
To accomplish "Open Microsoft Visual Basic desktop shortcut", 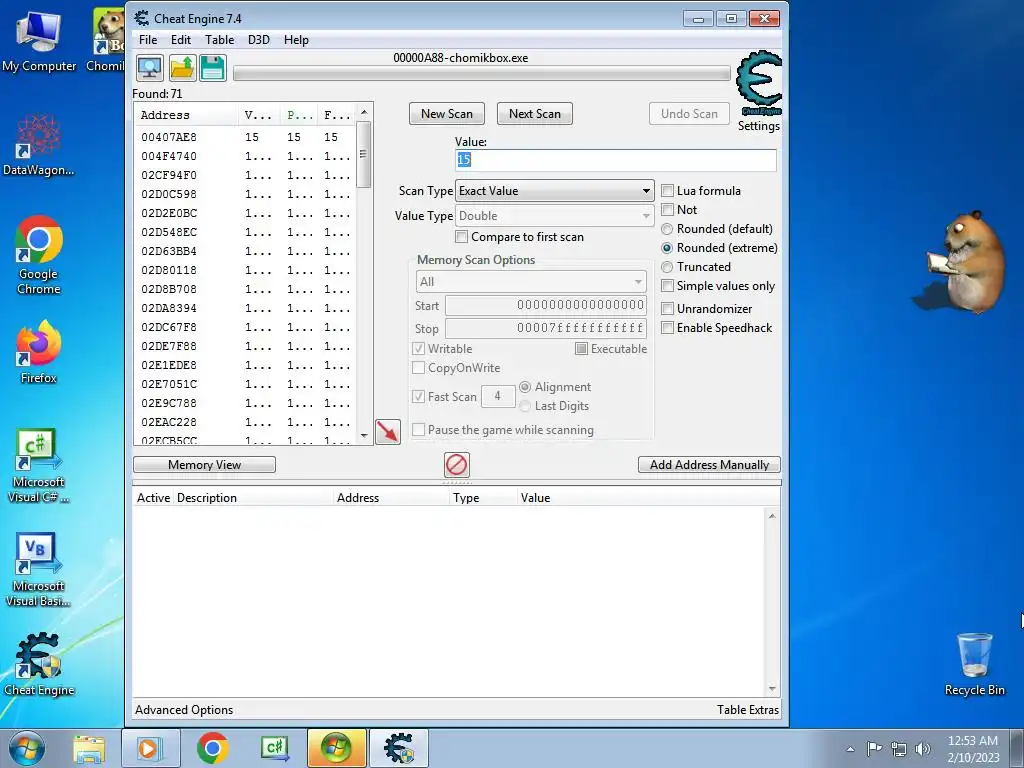I will (x=38, y=569).
